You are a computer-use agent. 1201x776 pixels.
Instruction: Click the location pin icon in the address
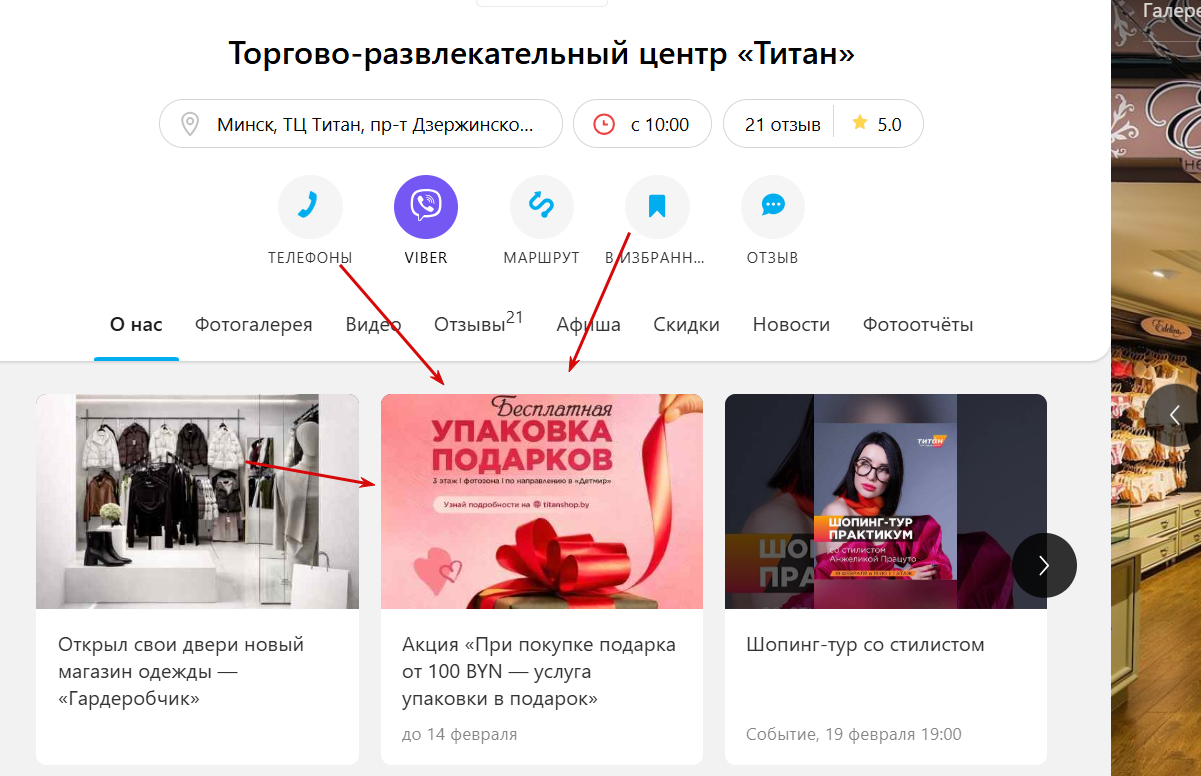click(x=189, y=124)
